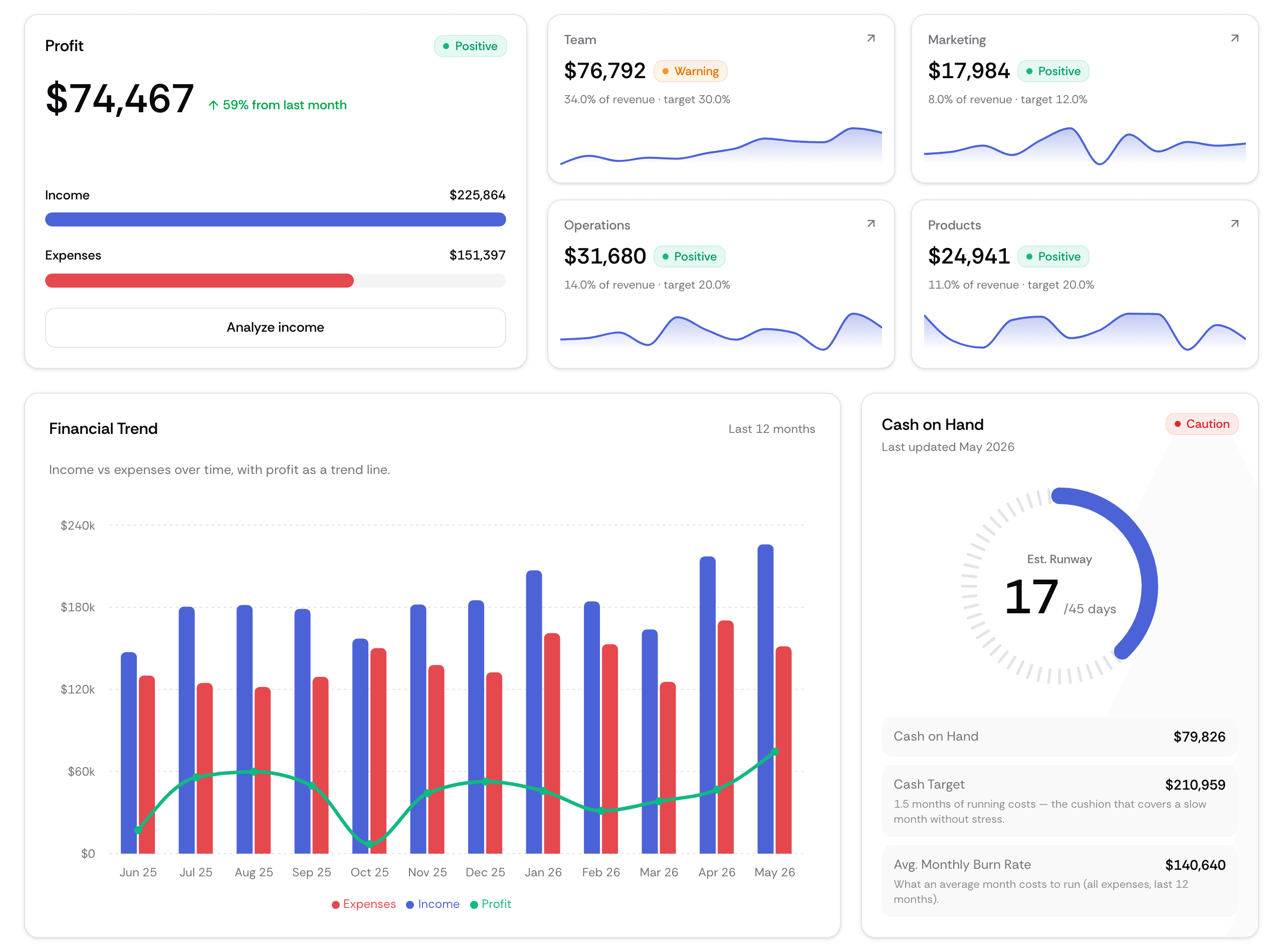Image resolution: width=1283 pixels, height=952 pixels.
Task: Click the Oct 25 profit line point
Action: pyautogui.click(x=369, y=844)
